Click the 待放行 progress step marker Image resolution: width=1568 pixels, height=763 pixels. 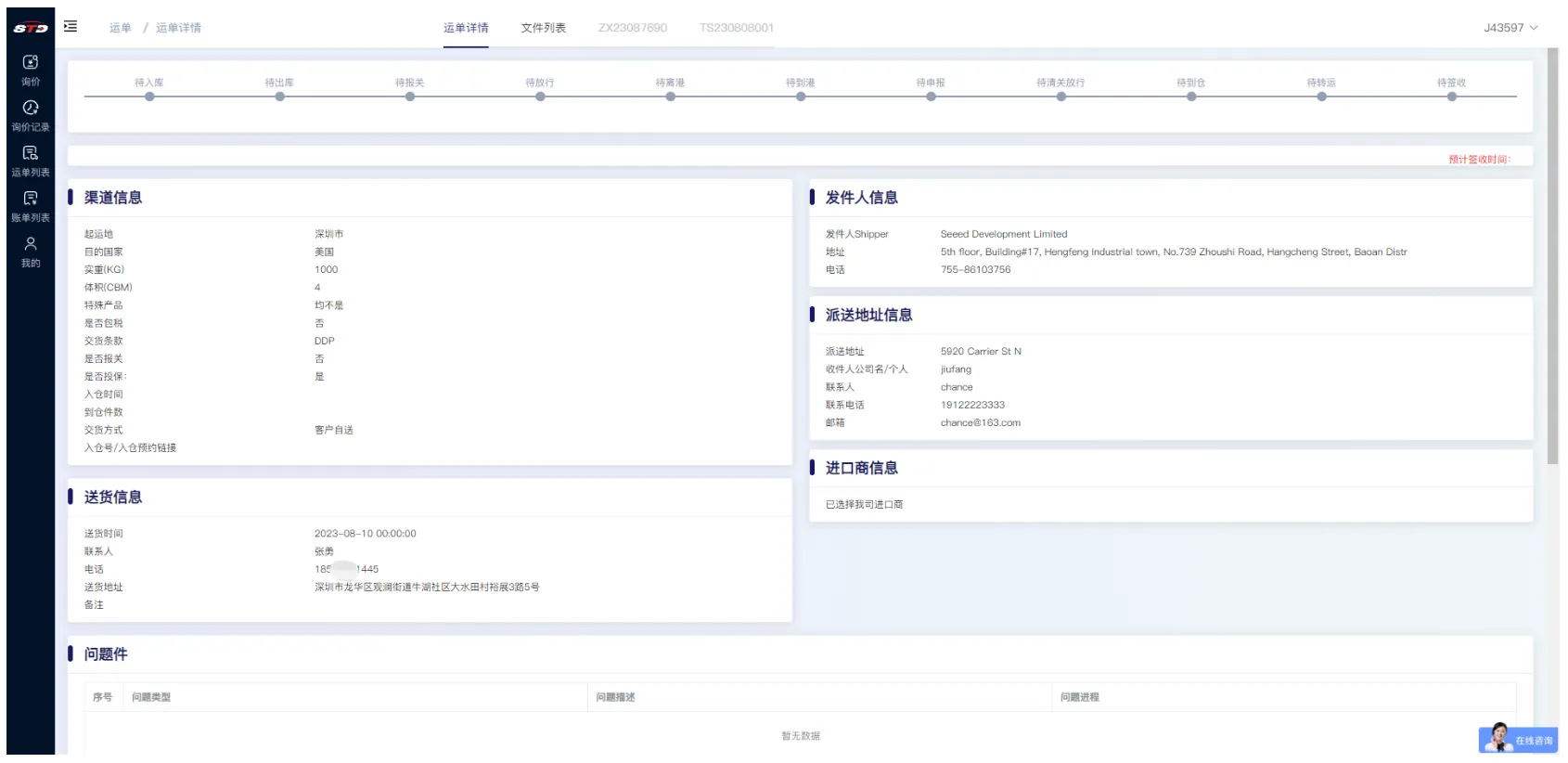click(540, 97)
